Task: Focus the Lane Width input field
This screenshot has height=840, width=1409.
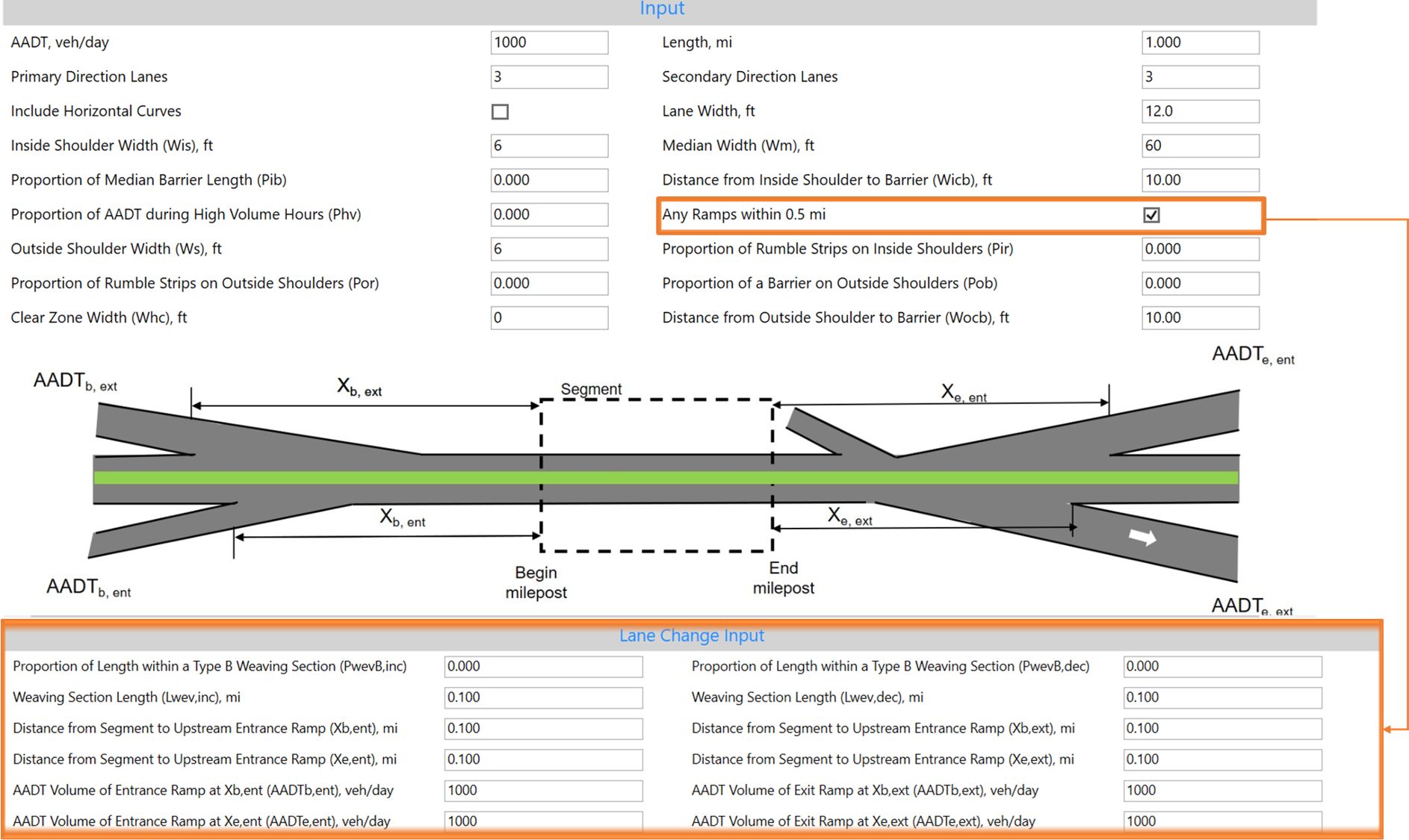Action: (x=1199, y=111)
